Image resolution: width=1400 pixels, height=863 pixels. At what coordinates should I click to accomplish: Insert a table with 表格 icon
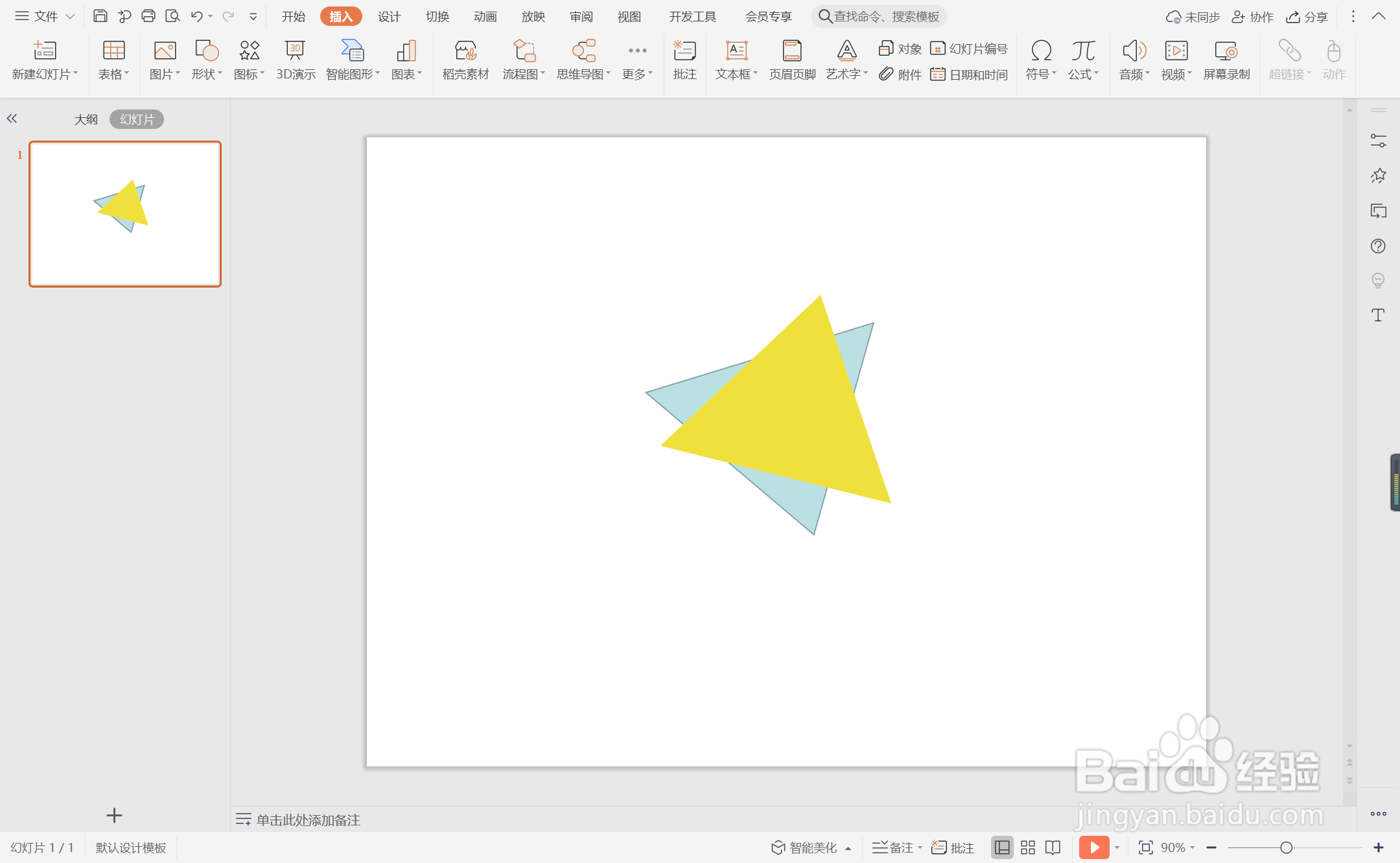tap(113, 51)
